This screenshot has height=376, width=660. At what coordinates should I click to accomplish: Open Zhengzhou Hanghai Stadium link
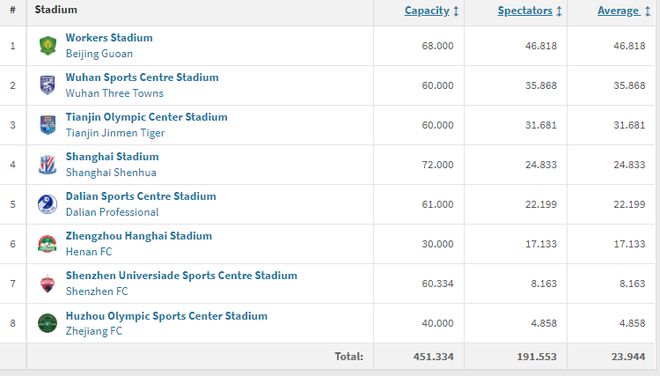point(139,236)
